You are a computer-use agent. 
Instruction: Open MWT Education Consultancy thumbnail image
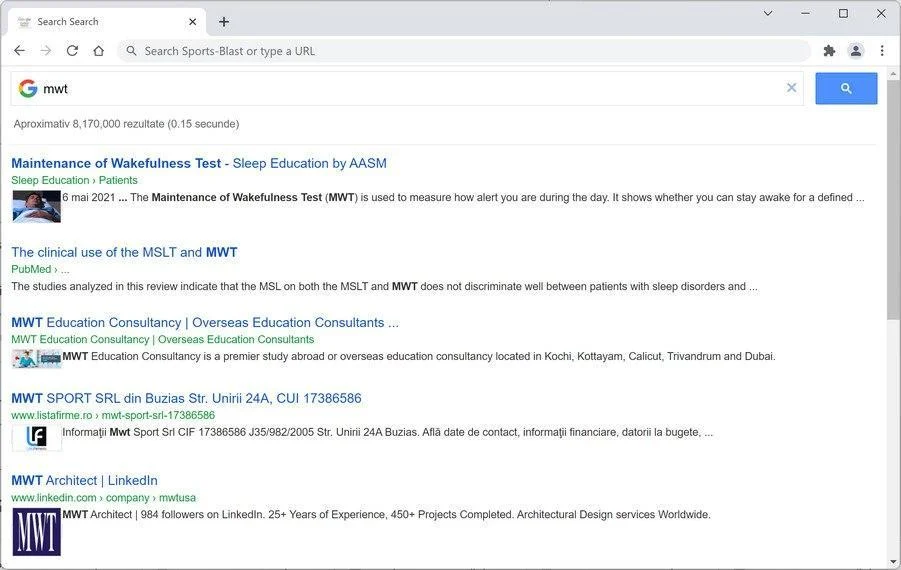(37, 359)
